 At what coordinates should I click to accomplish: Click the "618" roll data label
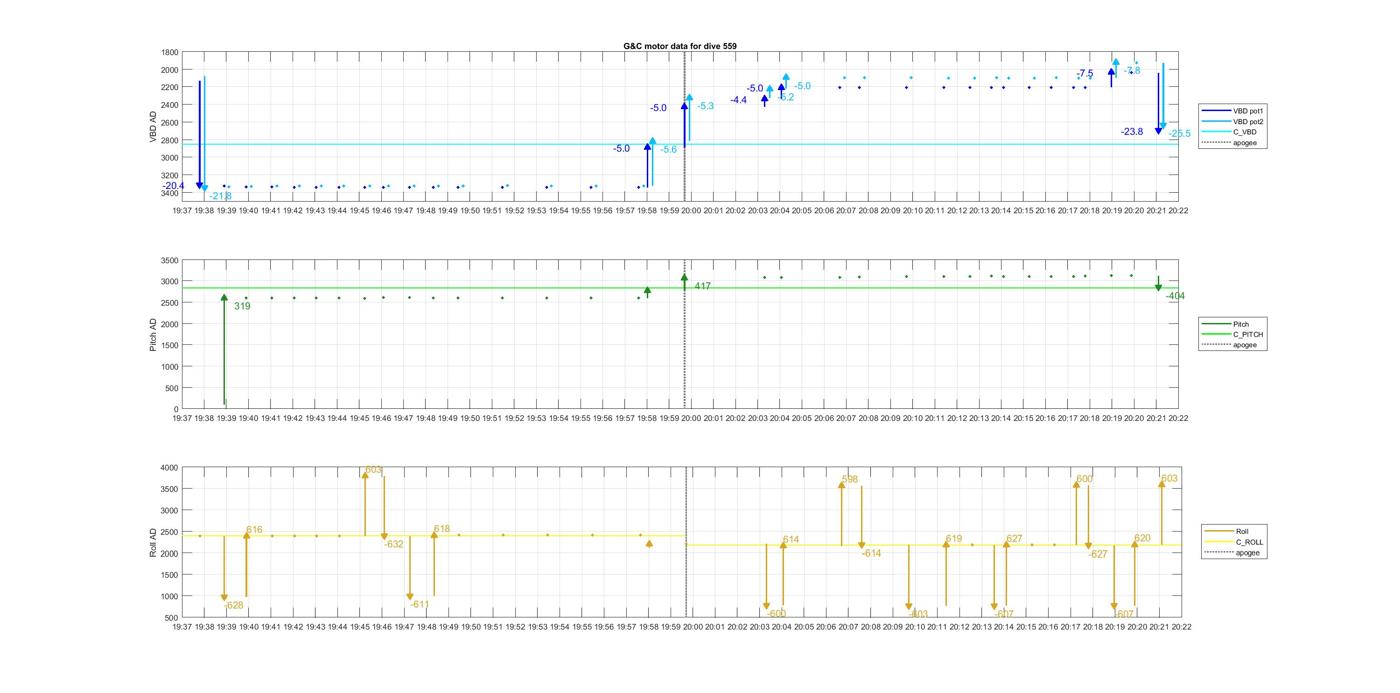pos(442,529)
